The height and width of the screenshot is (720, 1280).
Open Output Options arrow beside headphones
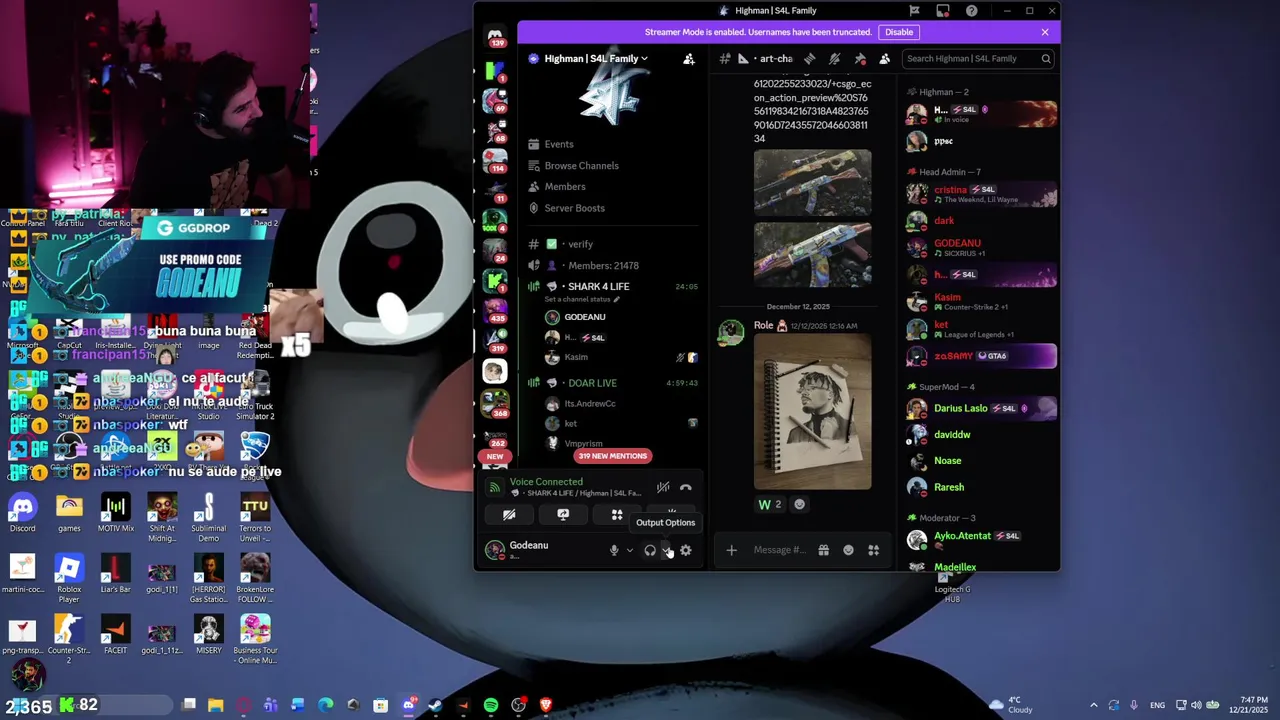(x=667, y=550)
